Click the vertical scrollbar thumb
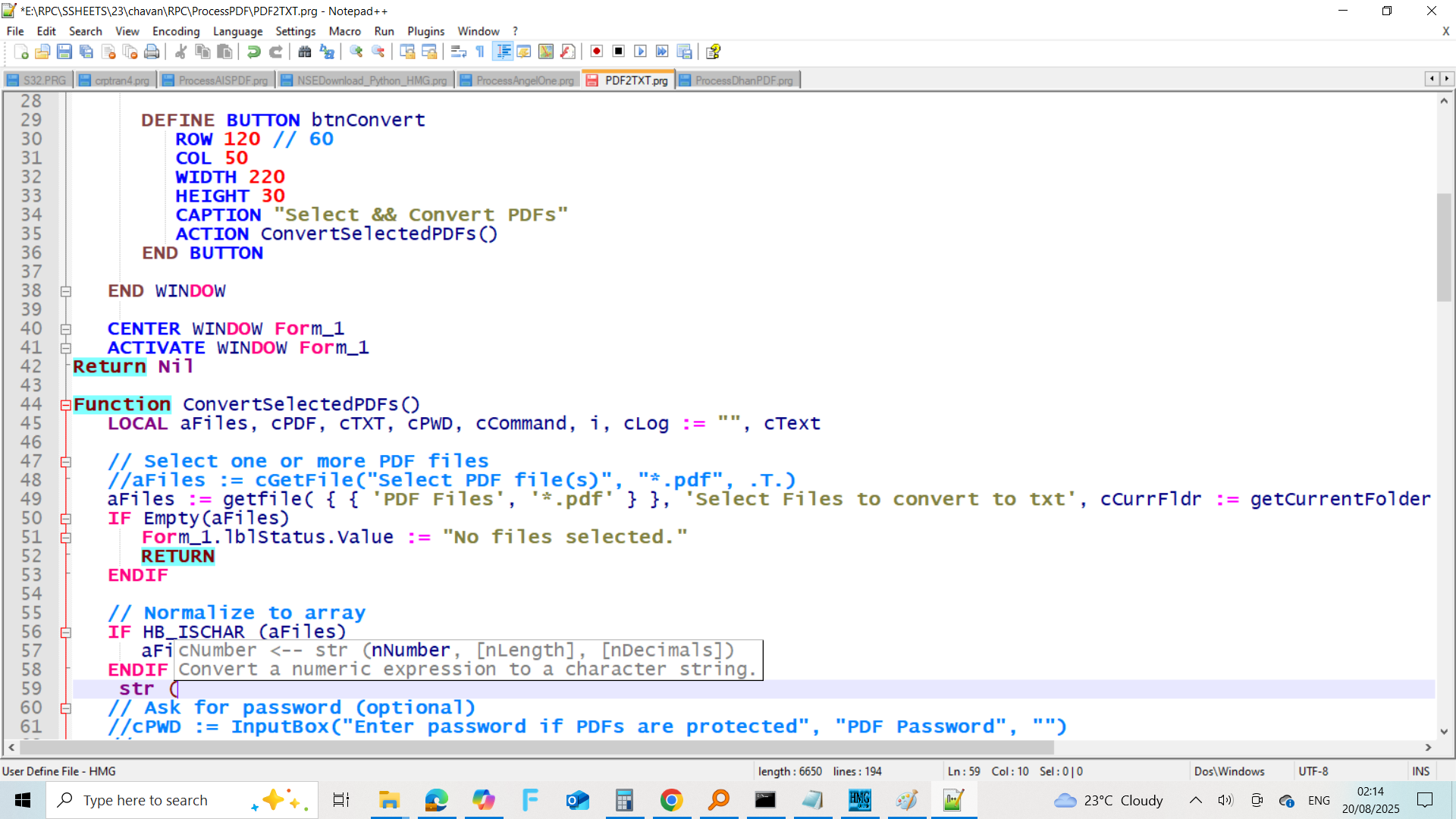 [1444, 247]
